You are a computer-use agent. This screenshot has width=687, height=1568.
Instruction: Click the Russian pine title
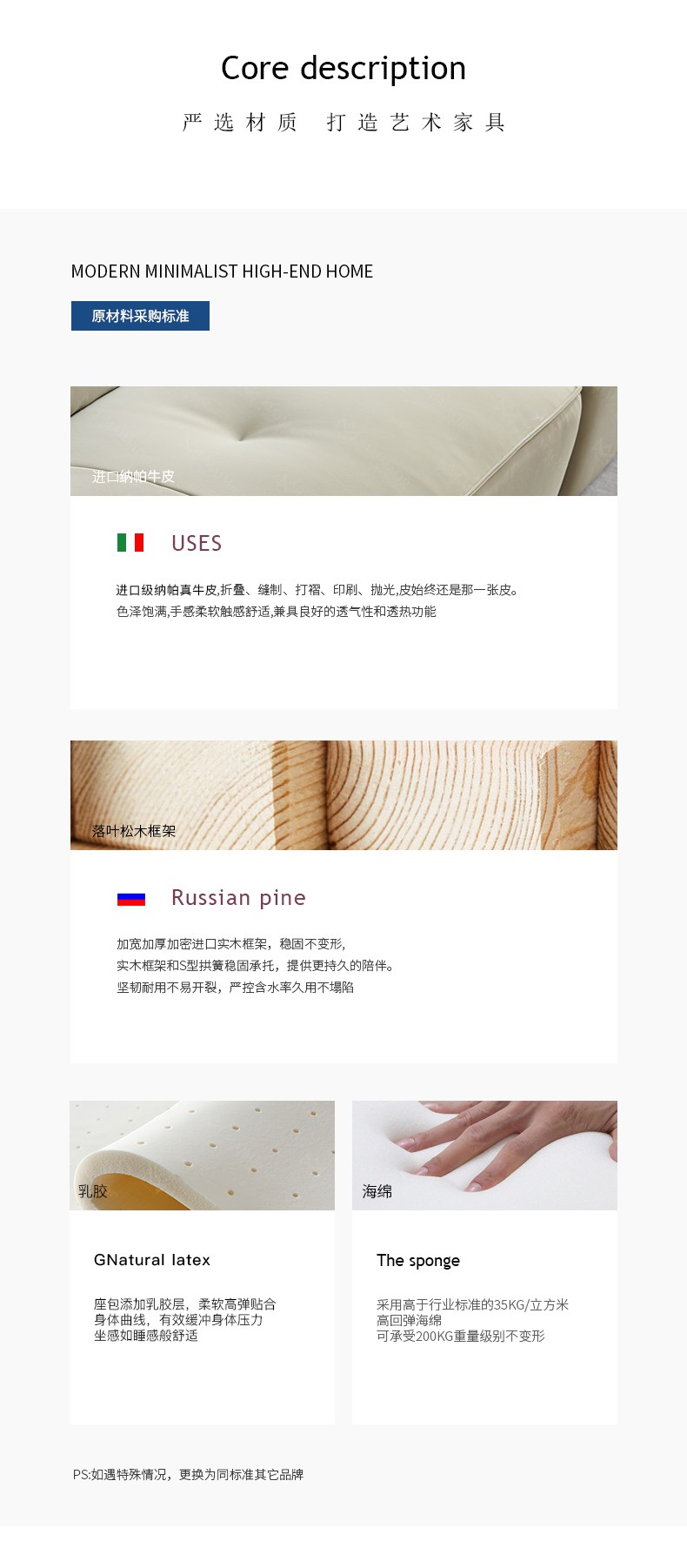pos(238,898)
